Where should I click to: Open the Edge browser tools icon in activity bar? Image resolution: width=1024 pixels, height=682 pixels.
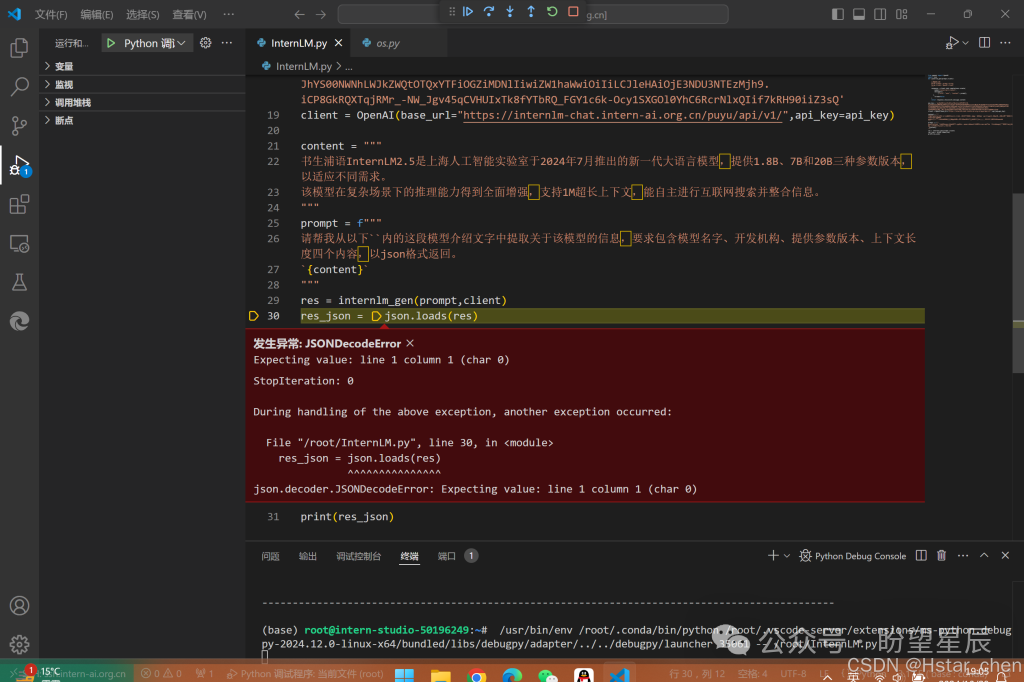point(20,321)
